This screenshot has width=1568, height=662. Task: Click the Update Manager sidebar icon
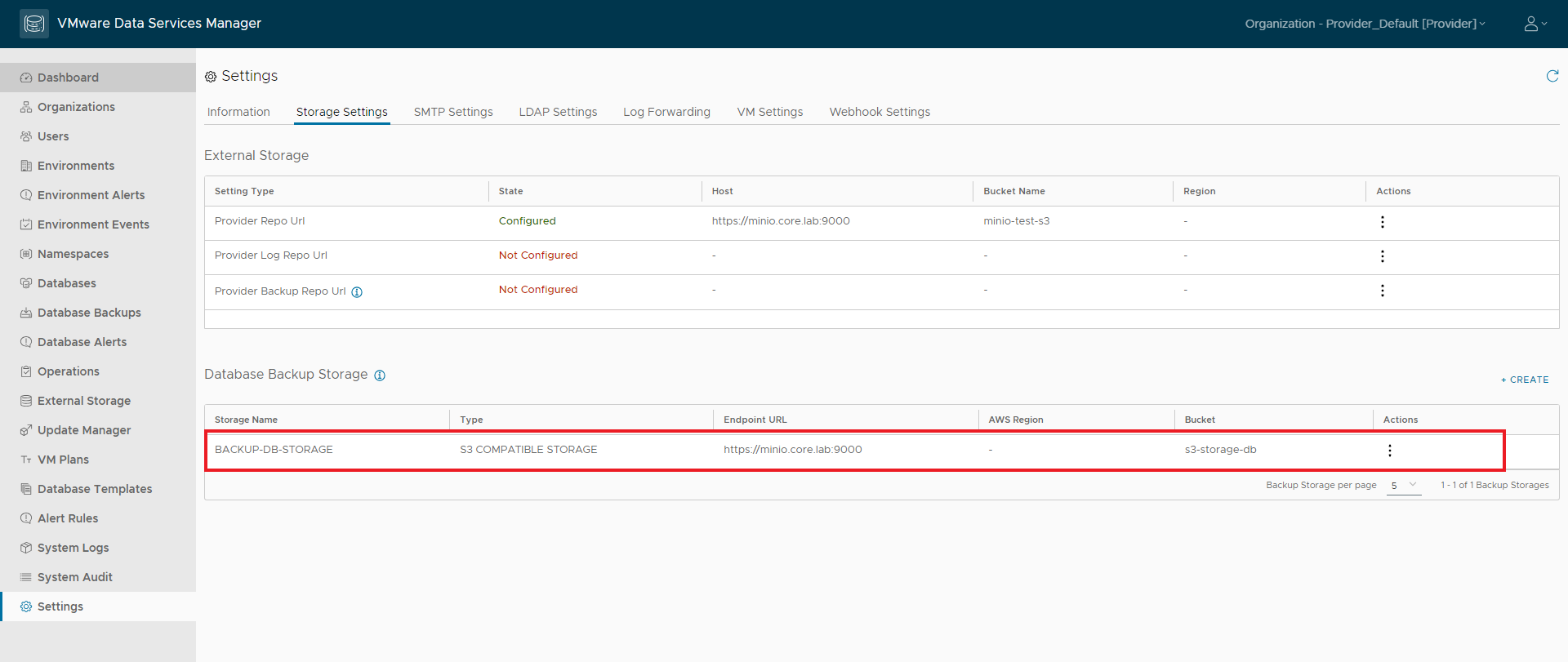click(26, 430)
